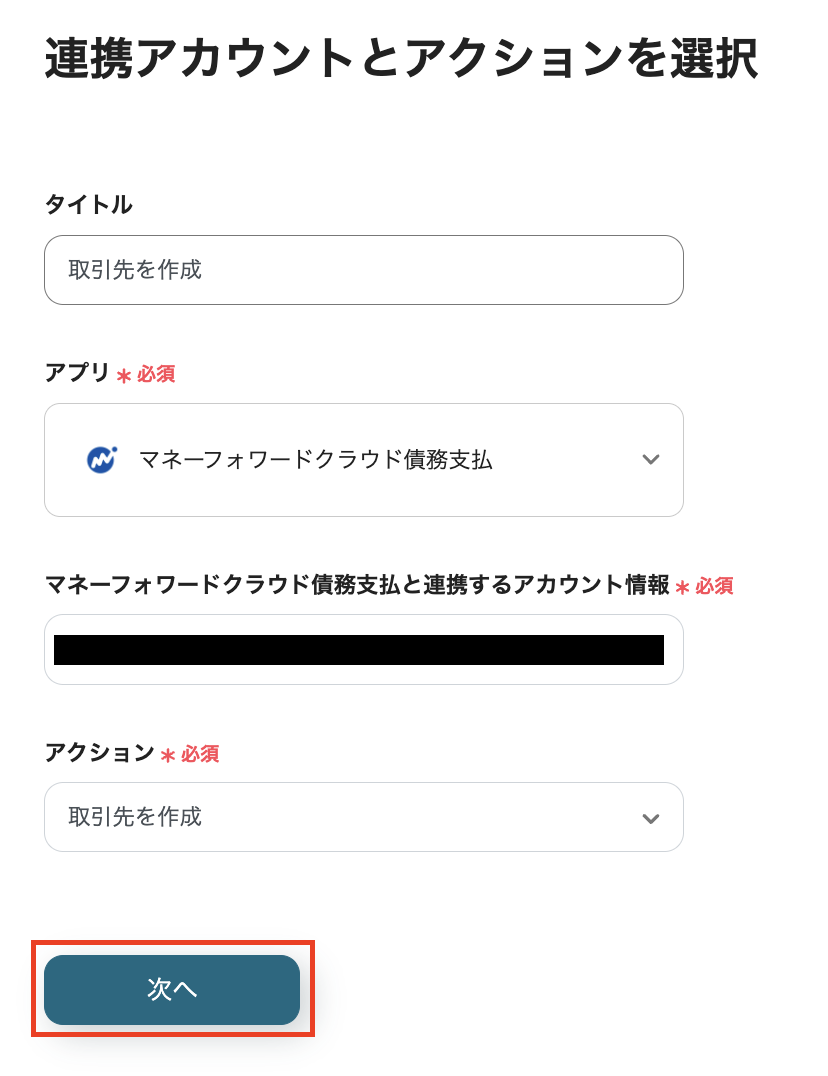This screenshot has height=1076, width=828.
Task: Open the アクション dropdown chevron arrow
Action: click(651, 818)
